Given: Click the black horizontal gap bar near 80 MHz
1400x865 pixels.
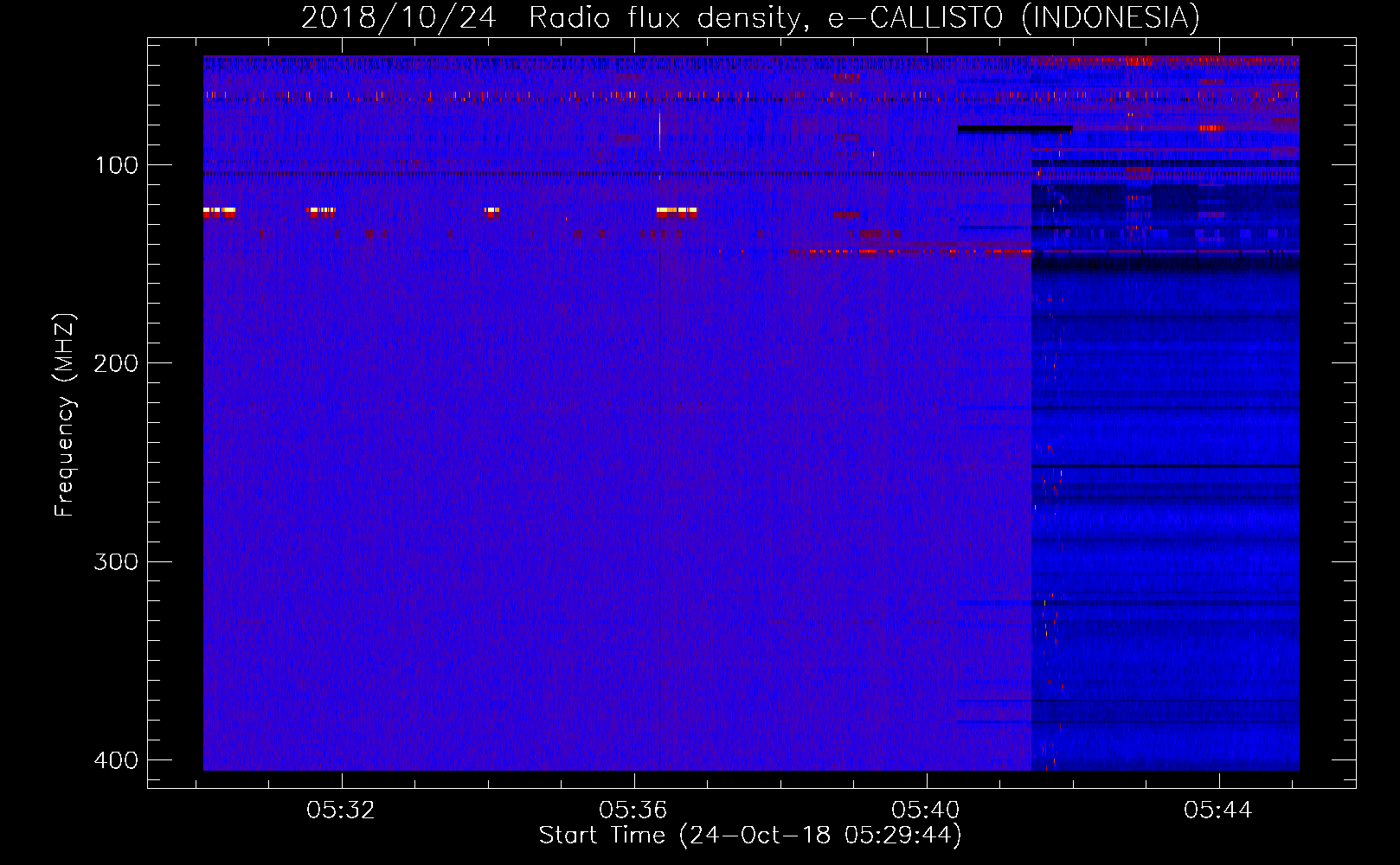Looking at the screenshot, I should [1015, 129].
